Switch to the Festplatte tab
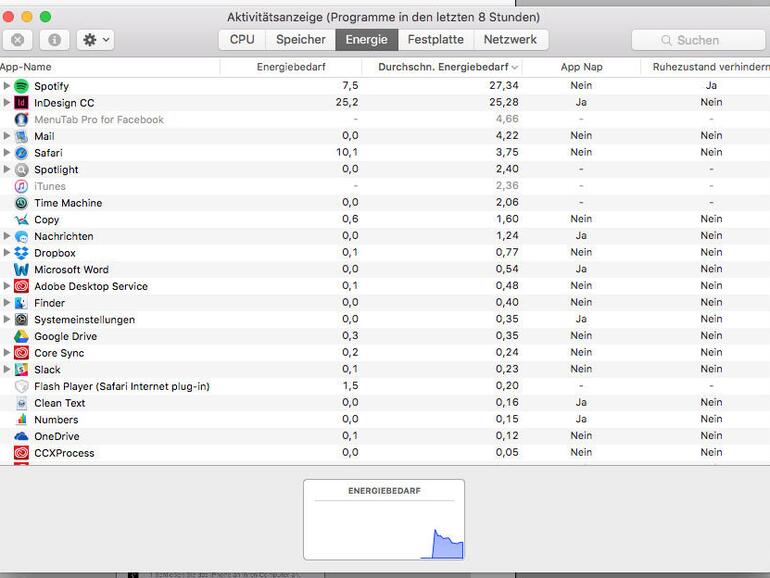The width and height of the screenshot is (770, 578). tap(435, 40)
